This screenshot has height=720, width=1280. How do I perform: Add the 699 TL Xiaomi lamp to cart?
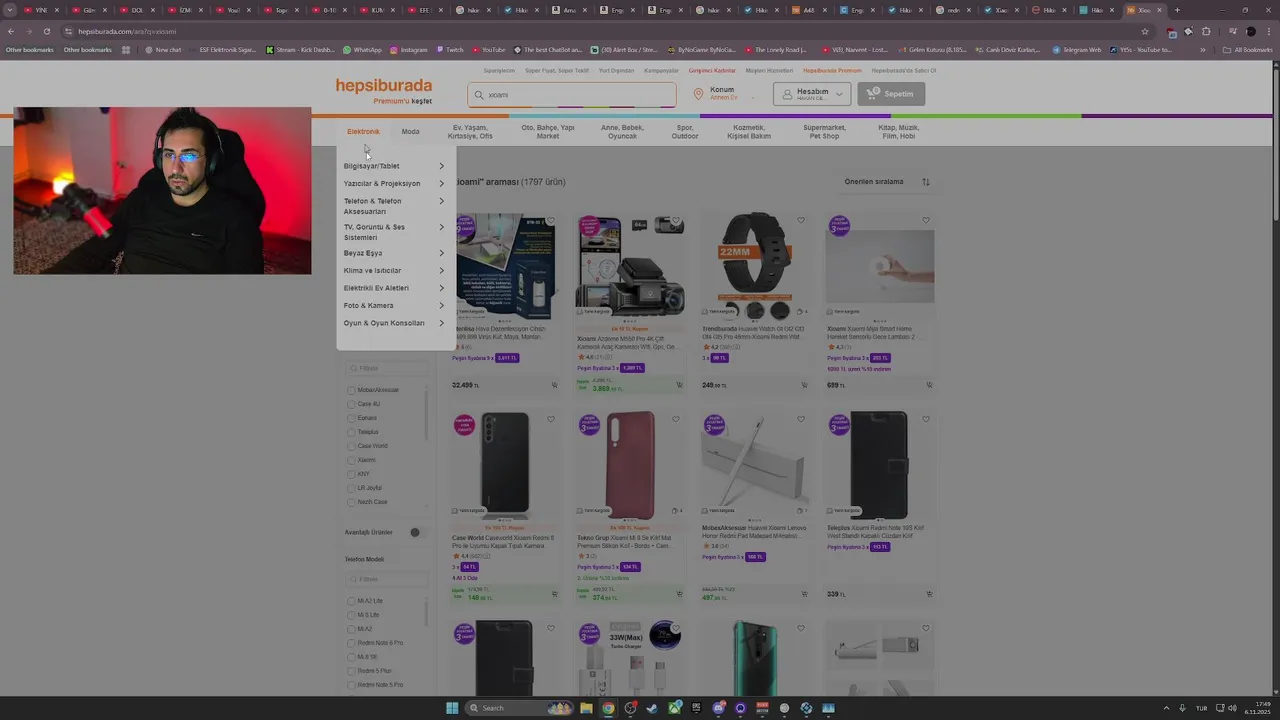[929, 385]
